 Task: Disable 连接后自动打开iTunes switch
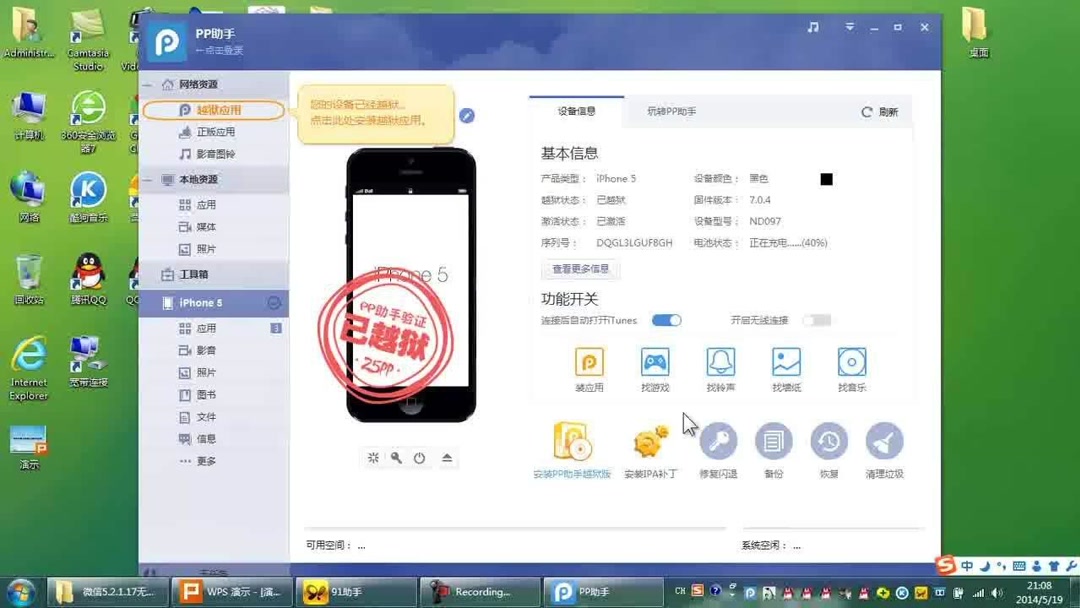tap(666, 320)
